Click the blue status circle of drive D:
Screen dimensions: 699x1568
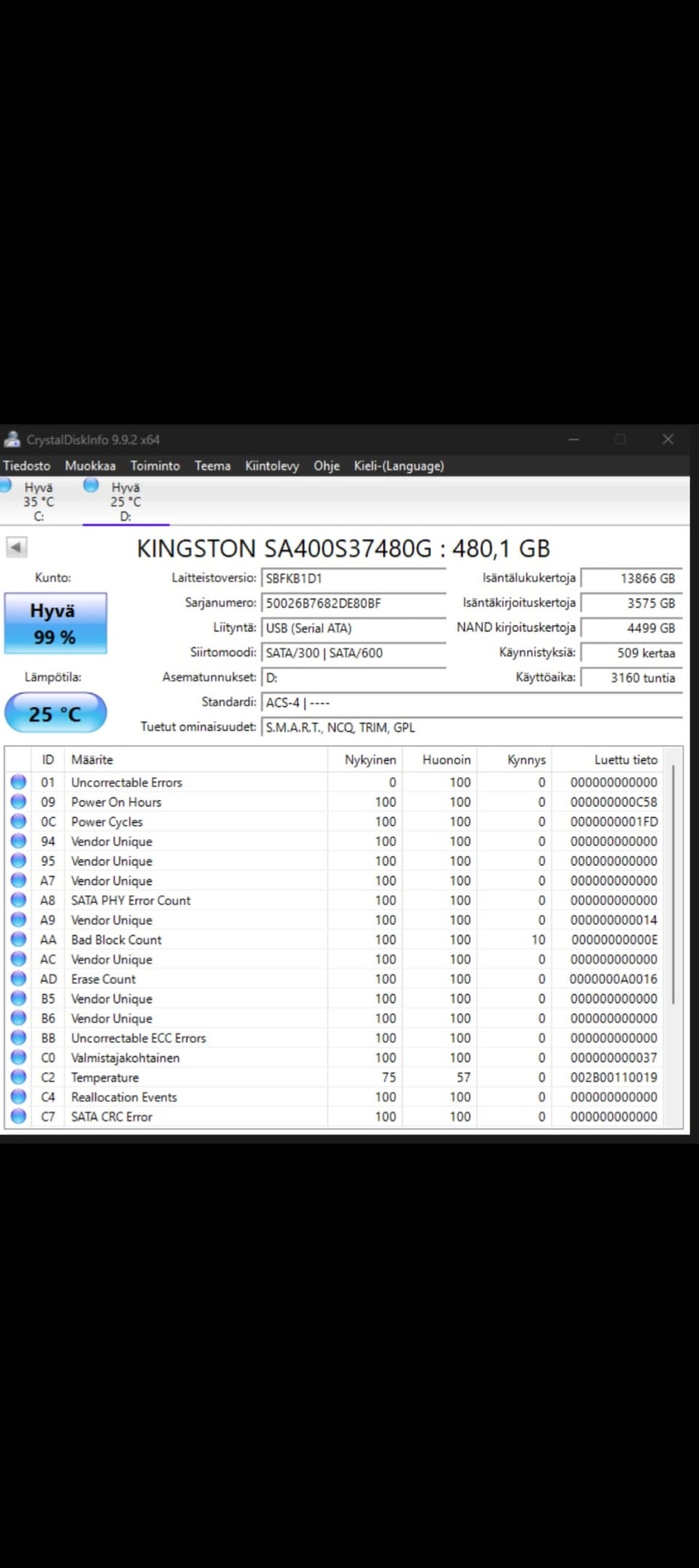pos(91,485)
